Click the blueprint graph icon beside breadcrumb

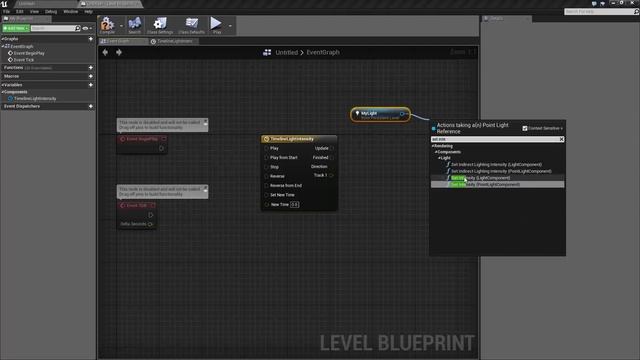point(267,52)
